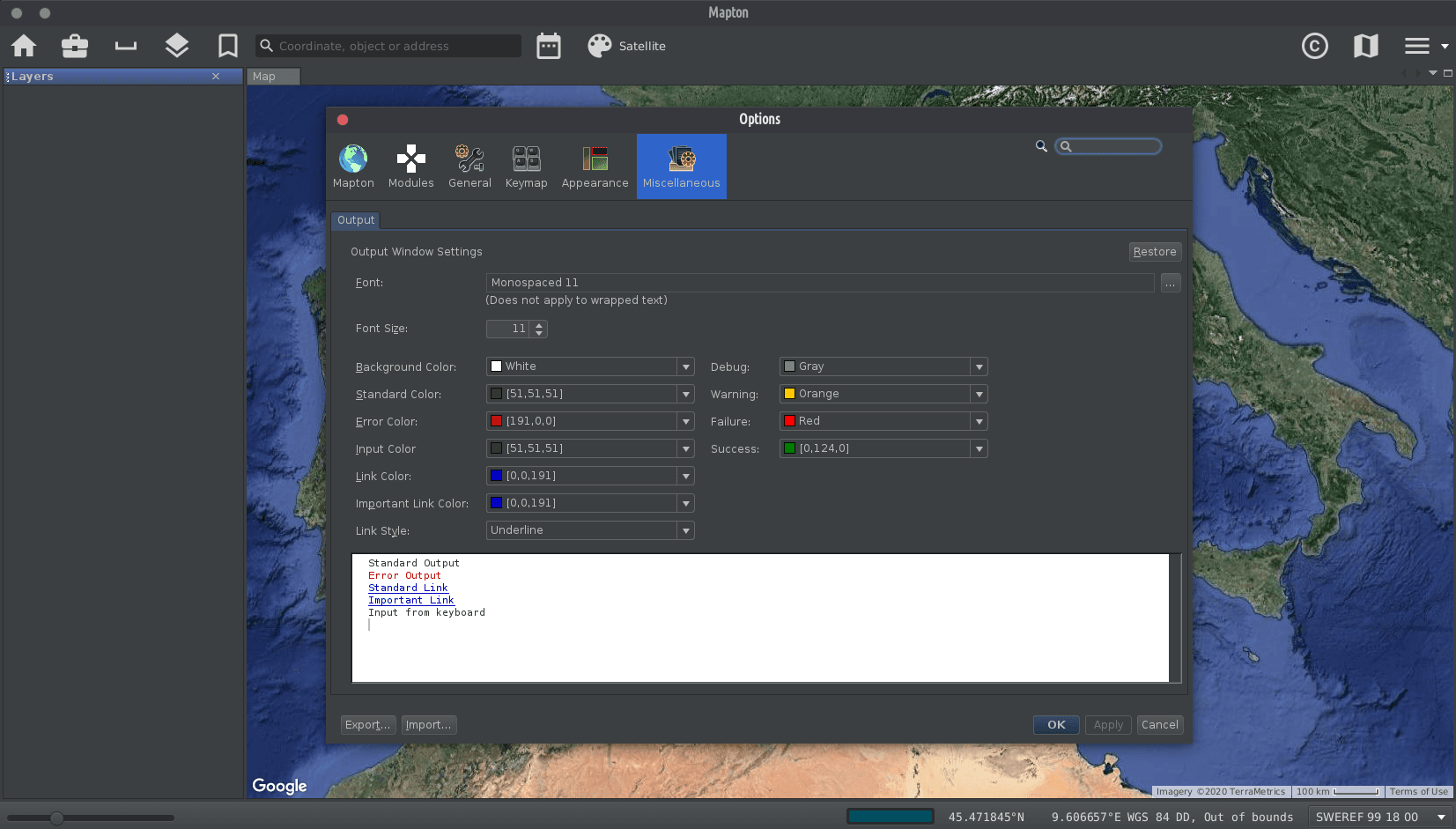Open the layers stack icon
Image resolution: width=1456 pixels, height=829 pixels.
pos(177,46)
